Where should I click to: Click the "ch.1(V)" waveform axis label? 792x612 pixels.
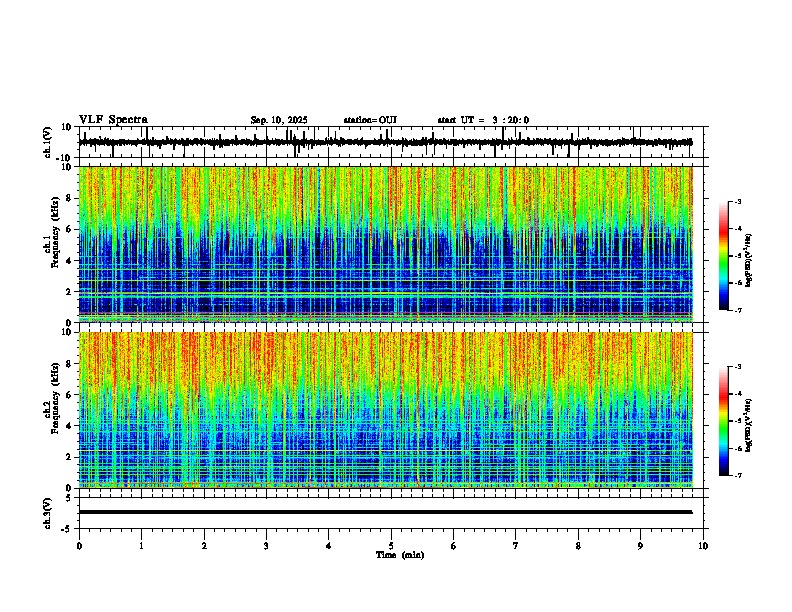tap(48, 142)
